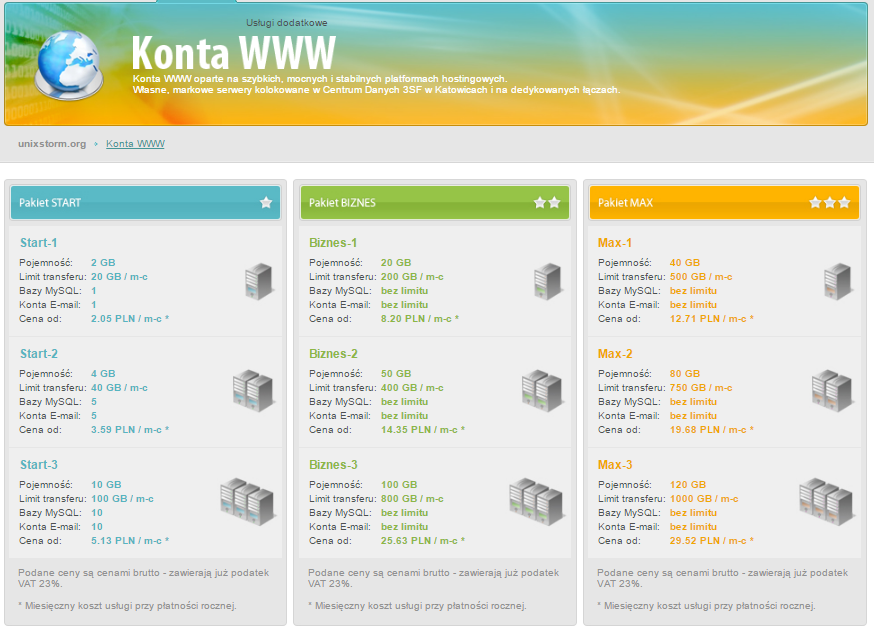Image resolution: width=874 pixels, height=635 pixels.
Task: Click the Max-1 price 12.71 PLN
Action: 711,319
